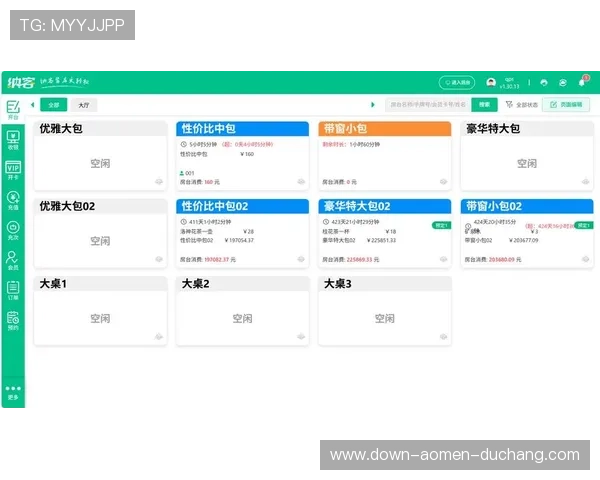Viewport: 600px width, 480px height.
Task: Click the corner icon on 大桌3 card
Action: tap(443, 336)
